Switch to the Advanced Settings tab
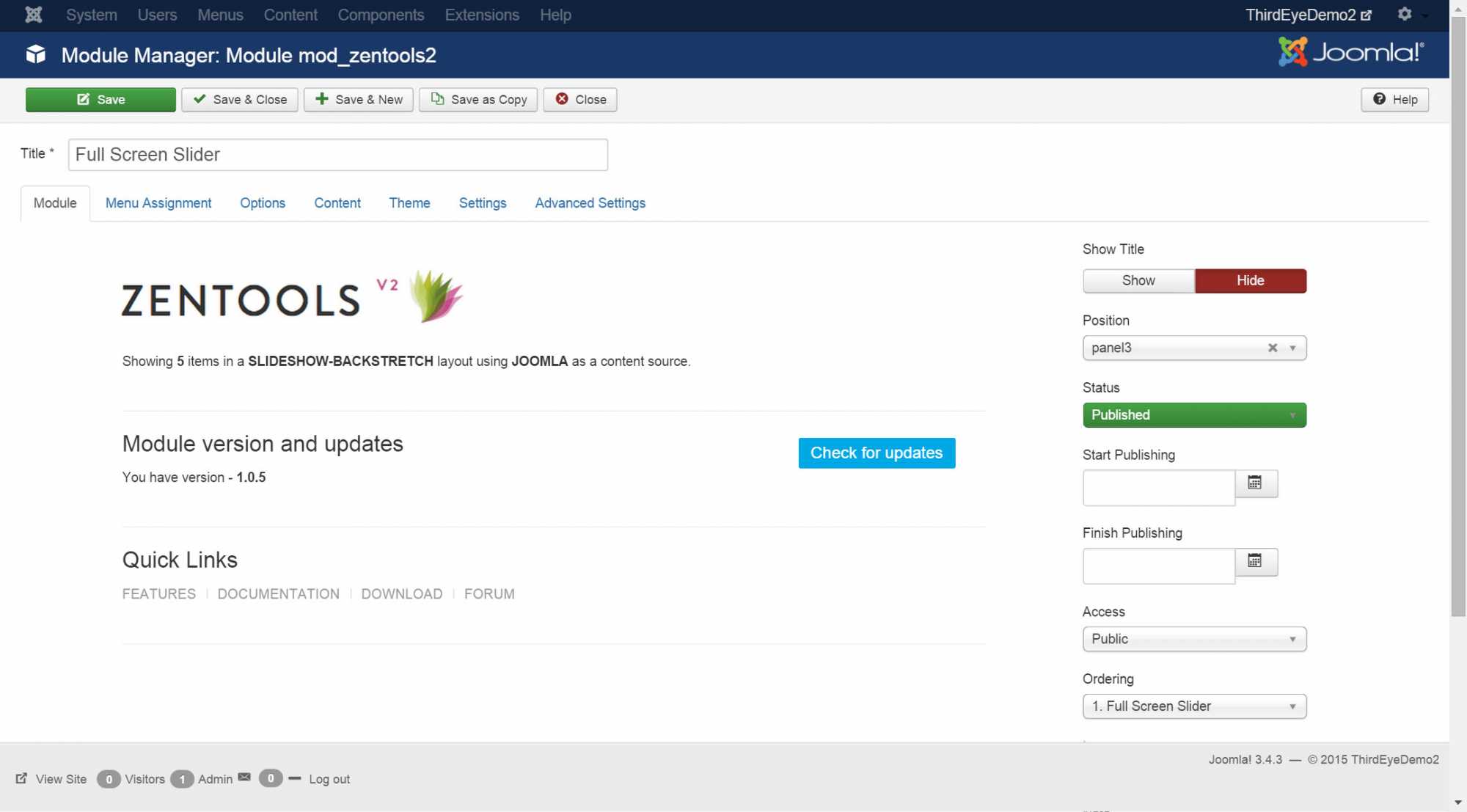The image size is (1467, 812). tap(590, 203)
